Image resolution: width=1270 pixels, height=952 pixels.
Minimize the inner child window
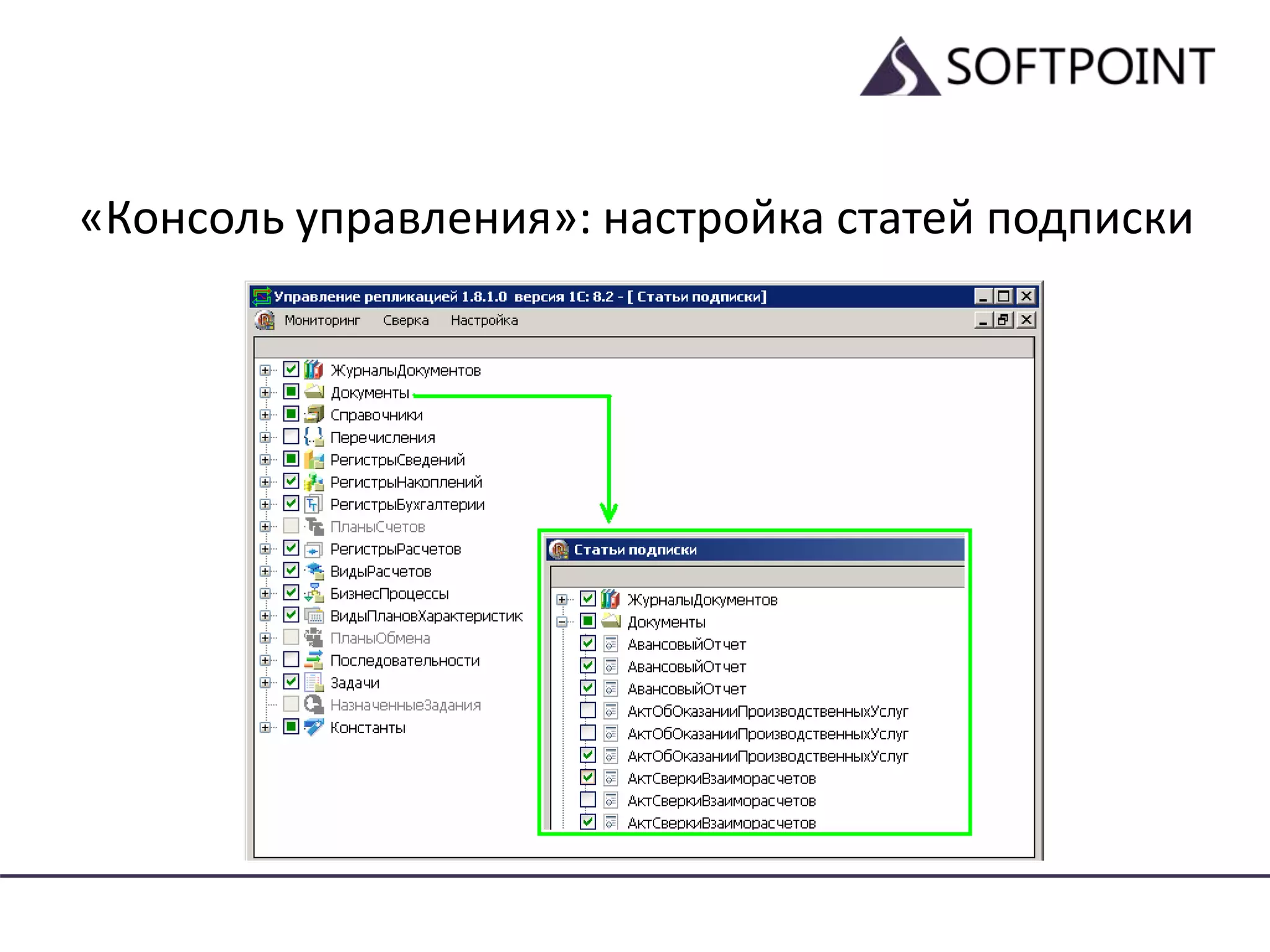click(x=984, y=320)
